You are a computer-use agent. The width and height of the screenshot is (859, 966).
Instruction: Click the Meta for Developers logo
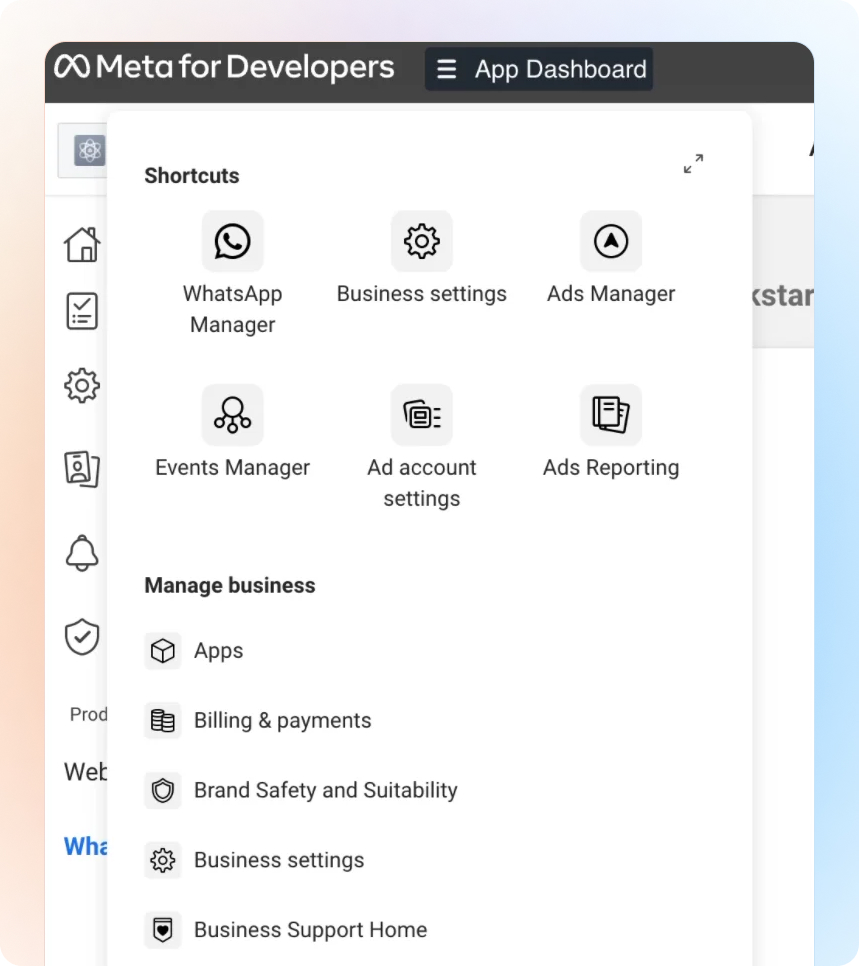[225, 68]
